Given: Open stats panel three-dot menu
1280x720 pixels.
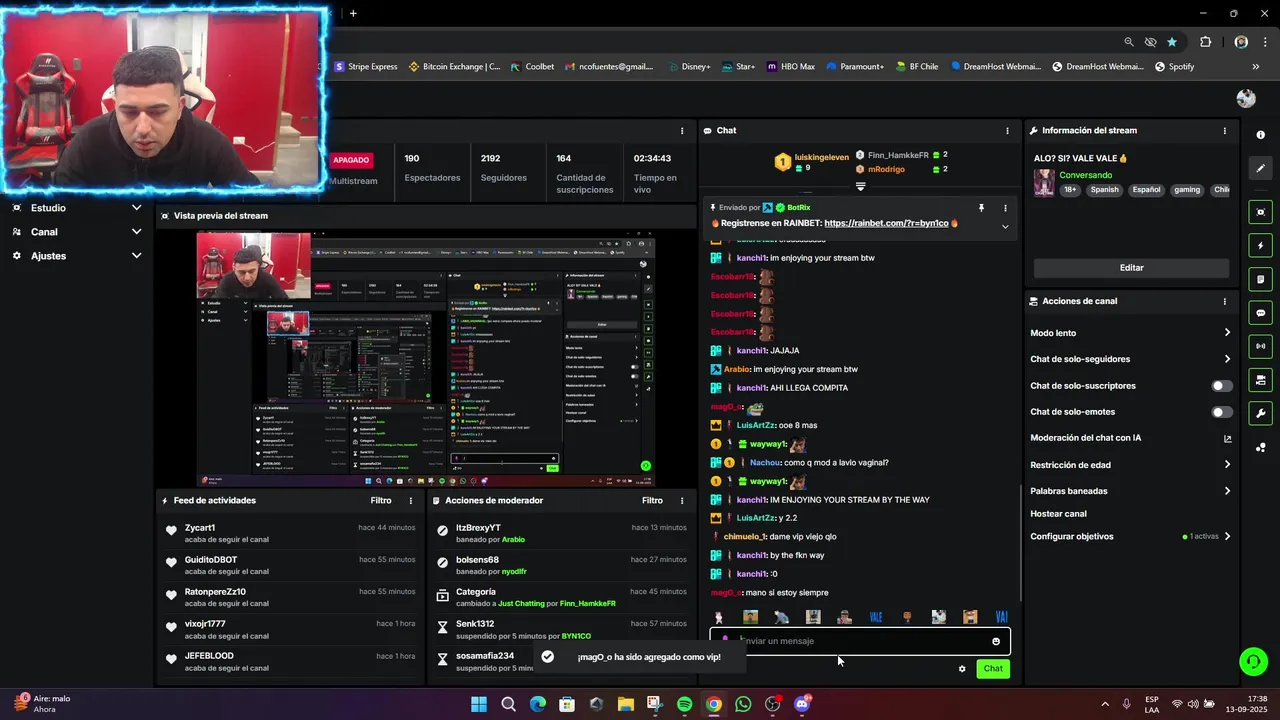Looking at the screenshot, I should 682,131.
